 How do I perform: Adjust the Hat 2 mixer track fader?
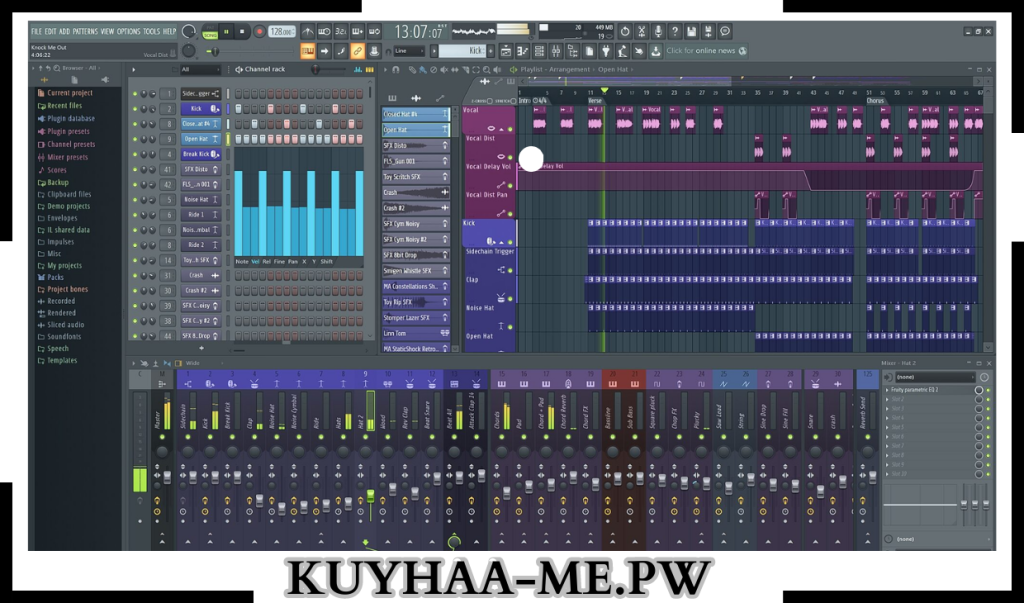point(370,497)
